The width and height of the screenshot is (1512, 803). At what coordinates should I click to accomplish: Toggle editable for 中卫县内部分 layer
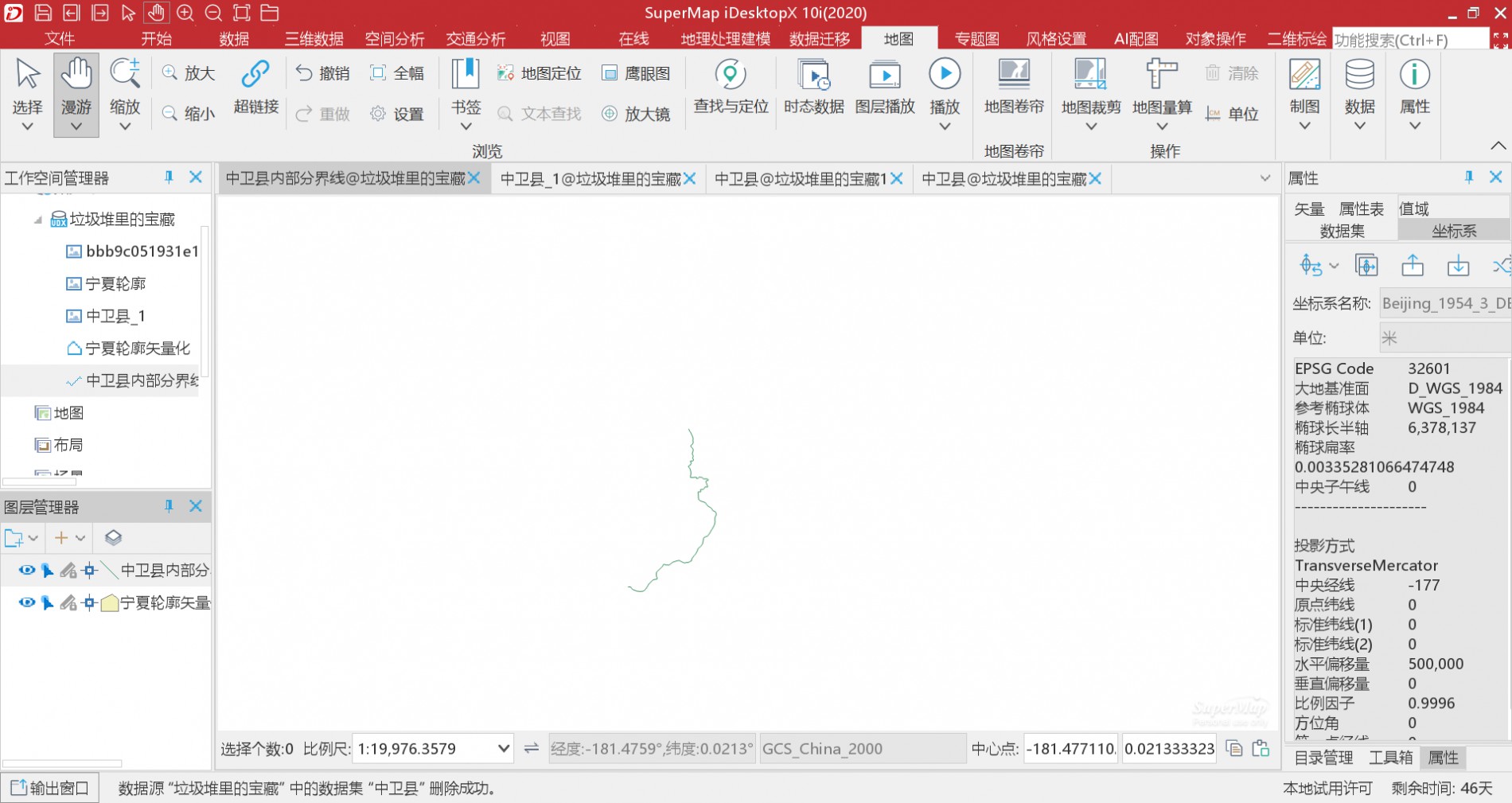click(68, 570)
